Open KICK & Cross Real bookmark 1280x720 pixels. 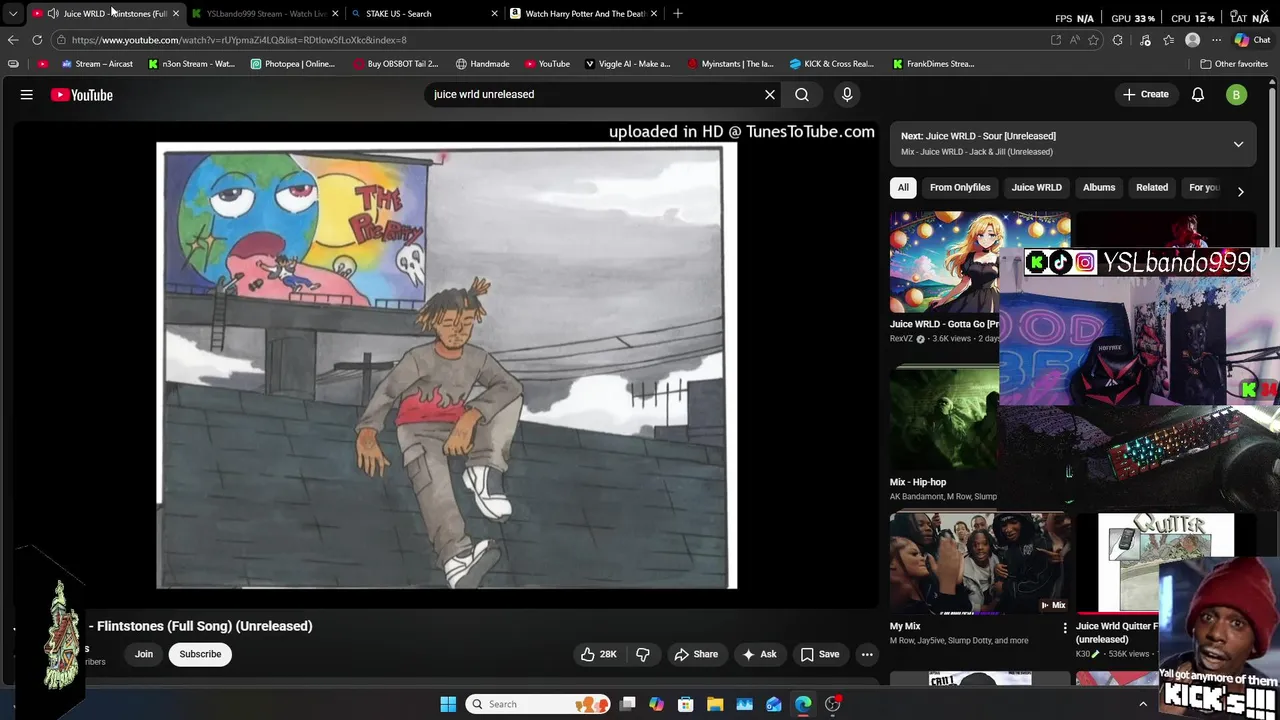point(832,64)
